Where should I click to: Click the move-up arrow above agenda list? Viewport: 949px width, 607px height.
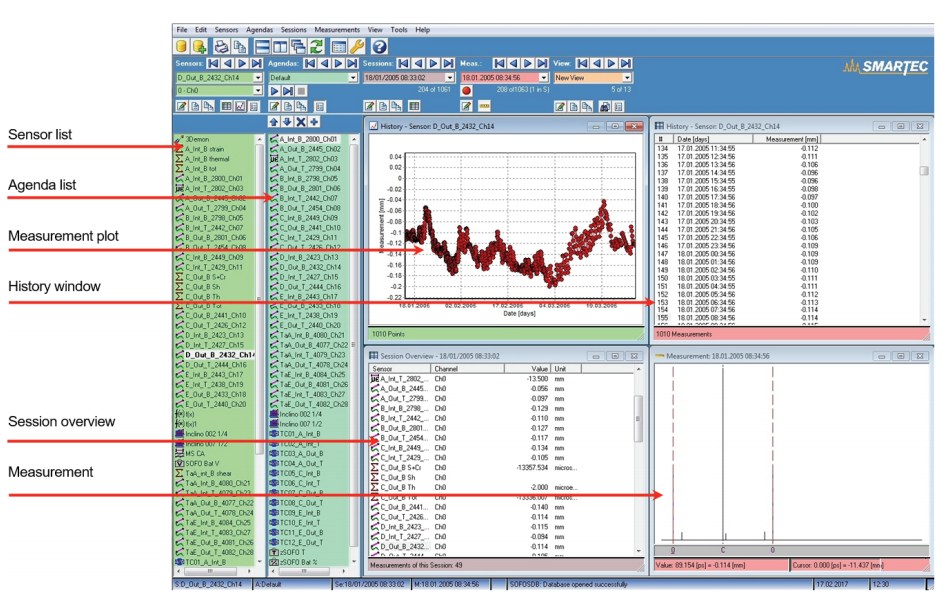coord(274,121)
